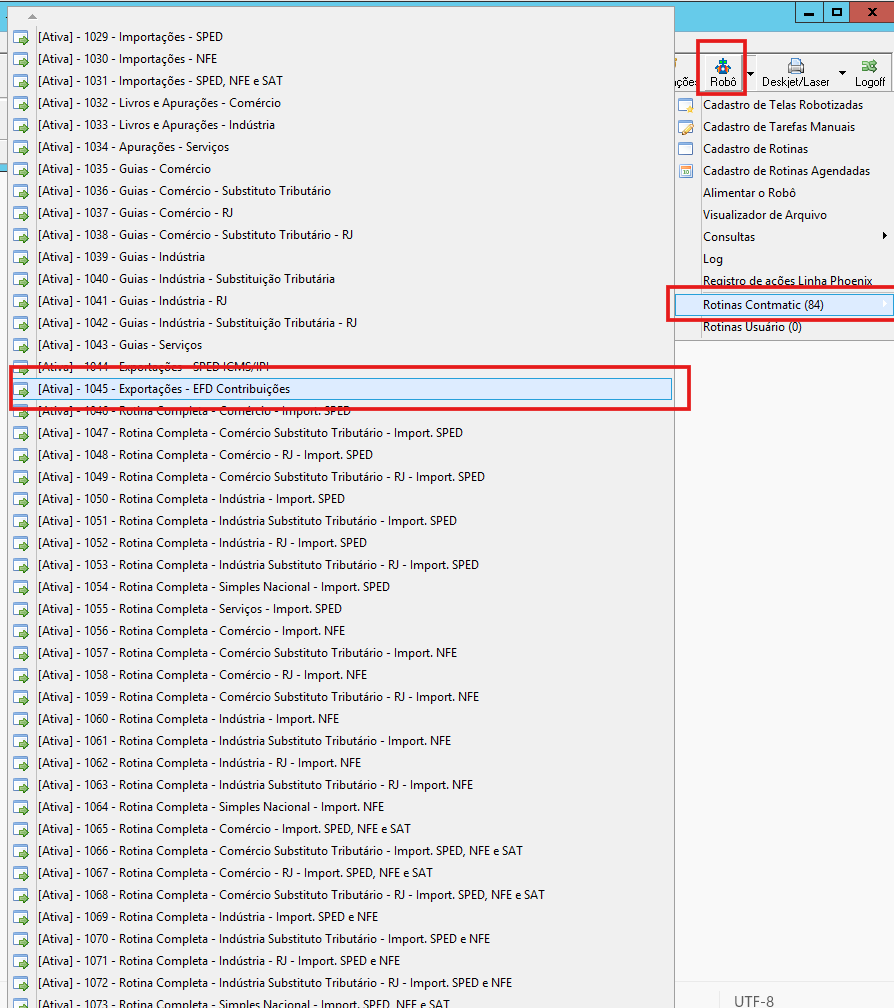894x1008 pixels.
Task: Click the arrow icon of routine 1035 Guias - Comércio
Action: click(x=21, y=170)
